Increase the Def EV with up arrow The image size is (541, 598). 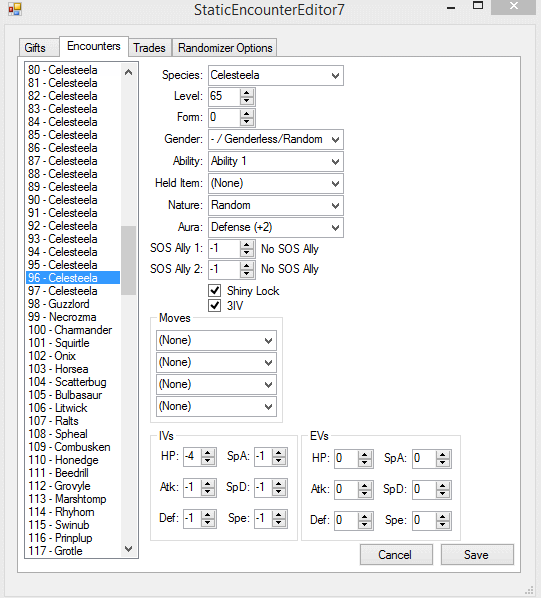pos(364,516)
